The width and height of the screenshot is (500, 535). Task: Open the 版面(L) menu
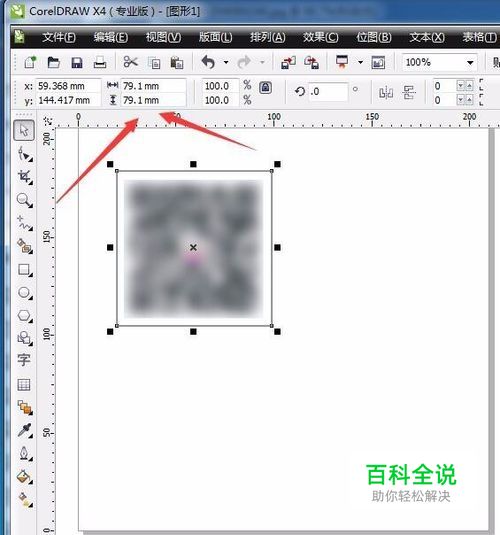point(215,37)
